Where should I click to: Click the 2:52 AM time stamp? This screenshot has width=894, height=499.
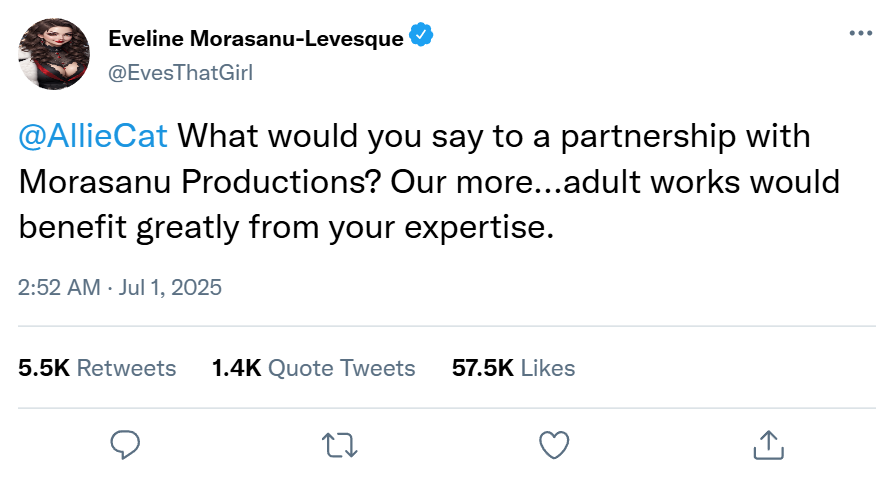(59, 287)
